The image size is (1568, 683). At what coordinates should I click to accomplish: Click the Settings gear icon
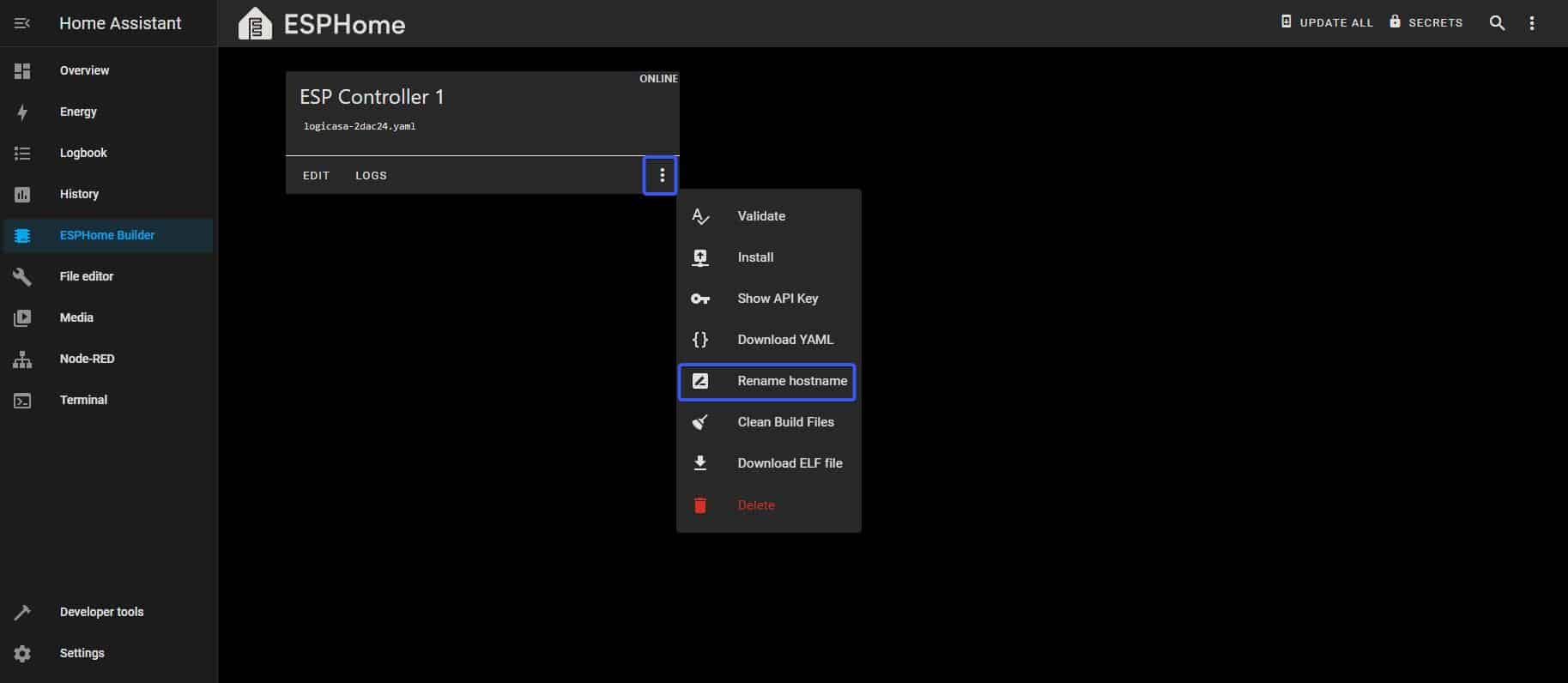[22, 653]
